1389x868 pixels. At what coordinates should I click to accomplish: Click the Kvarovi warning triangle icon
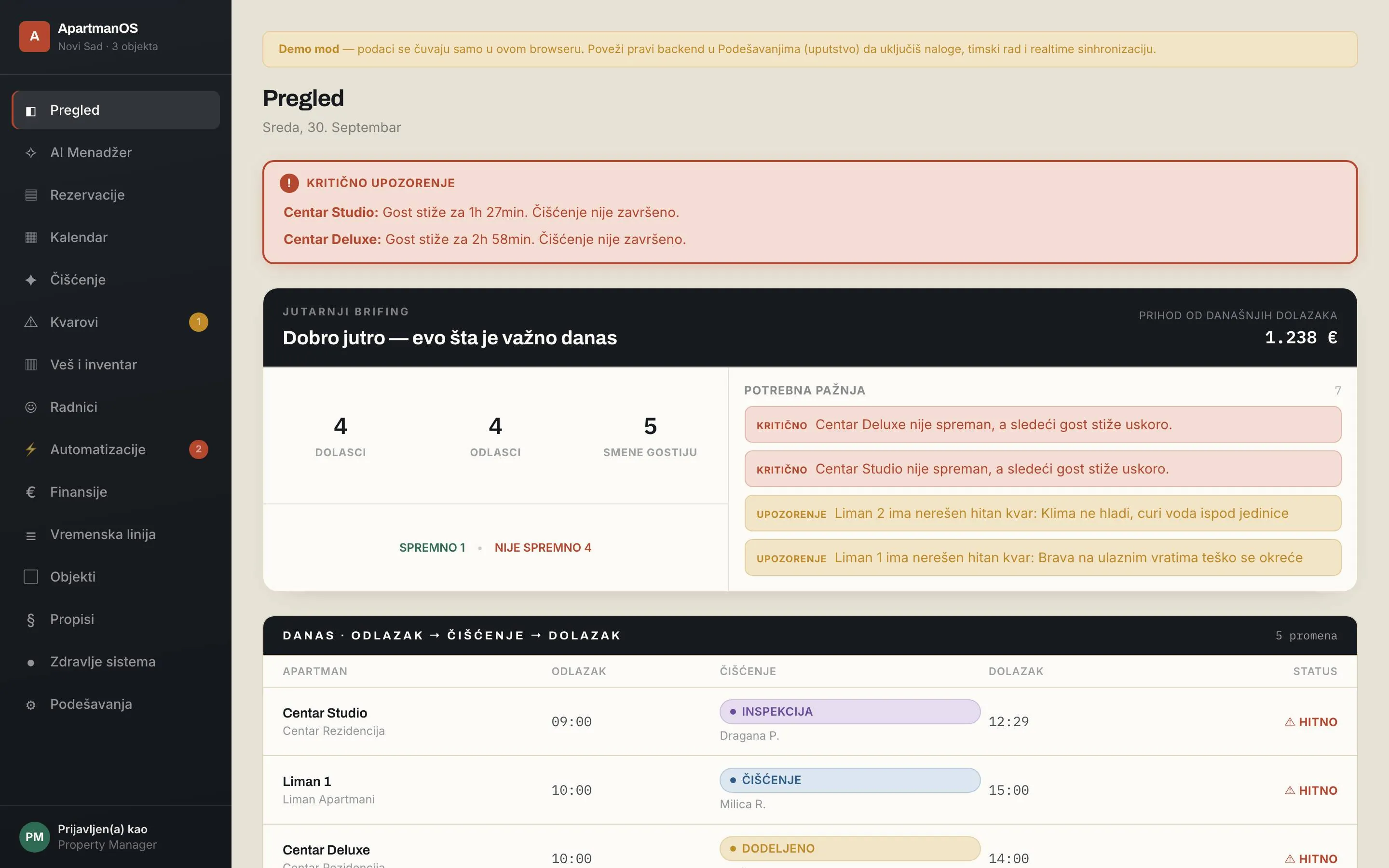tap(31, 322)
